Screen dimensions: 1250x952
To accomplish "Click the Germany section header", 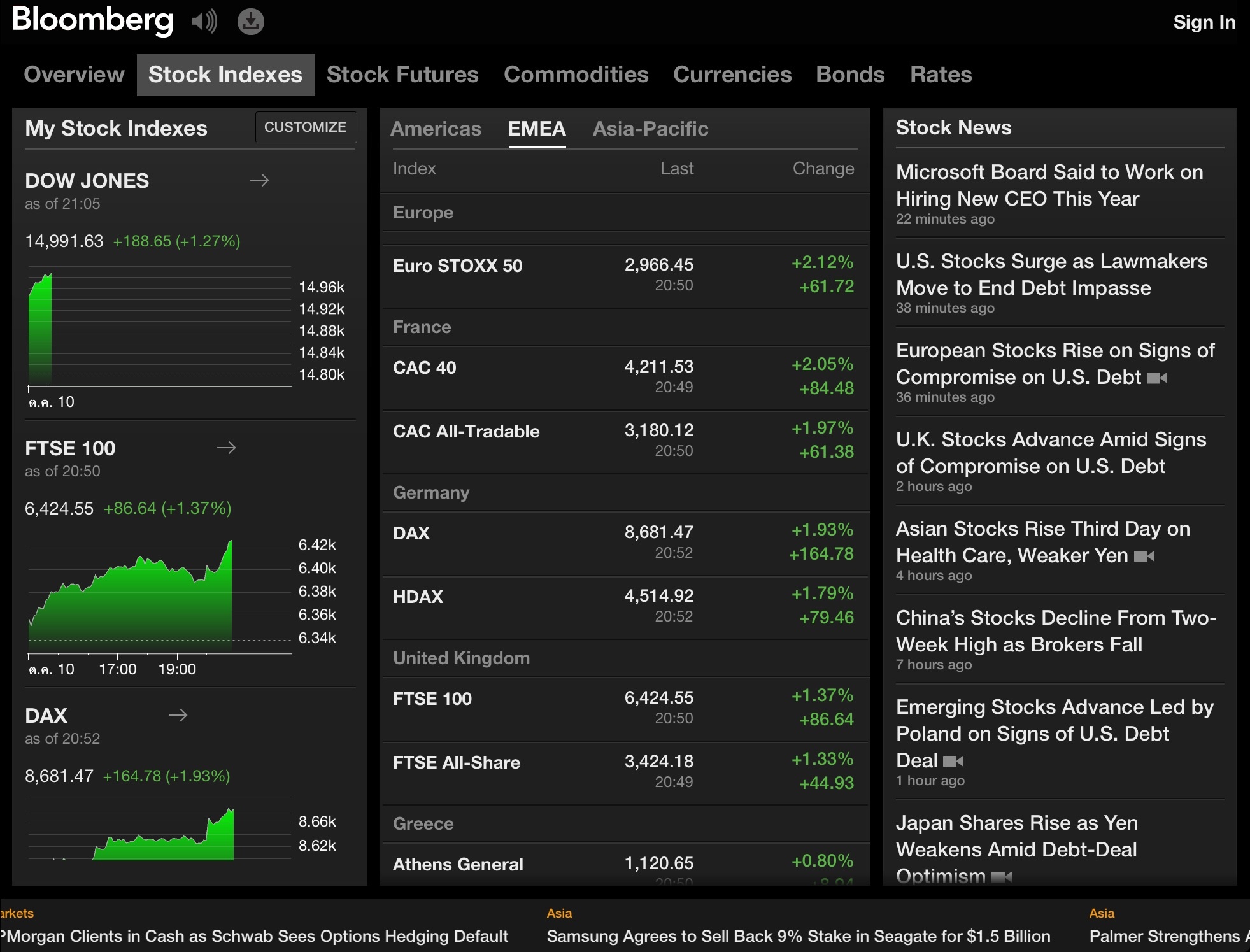I will point(625,493).
